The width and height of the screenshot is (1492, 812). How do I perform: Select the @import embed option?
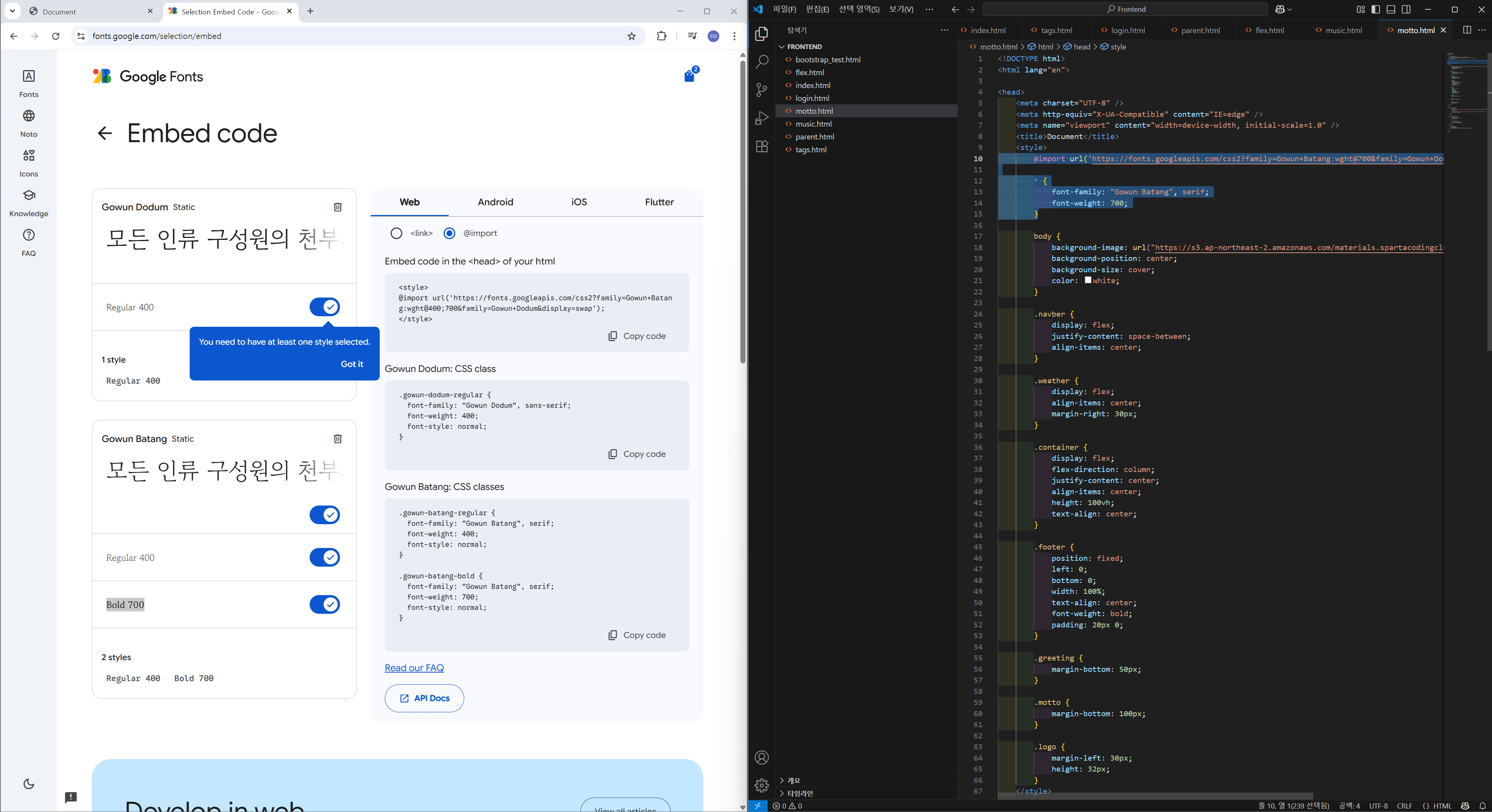(x=449, y=233)
